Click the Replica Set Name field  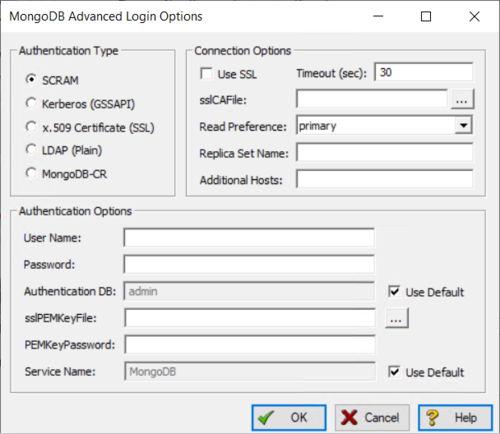(385, 153)
